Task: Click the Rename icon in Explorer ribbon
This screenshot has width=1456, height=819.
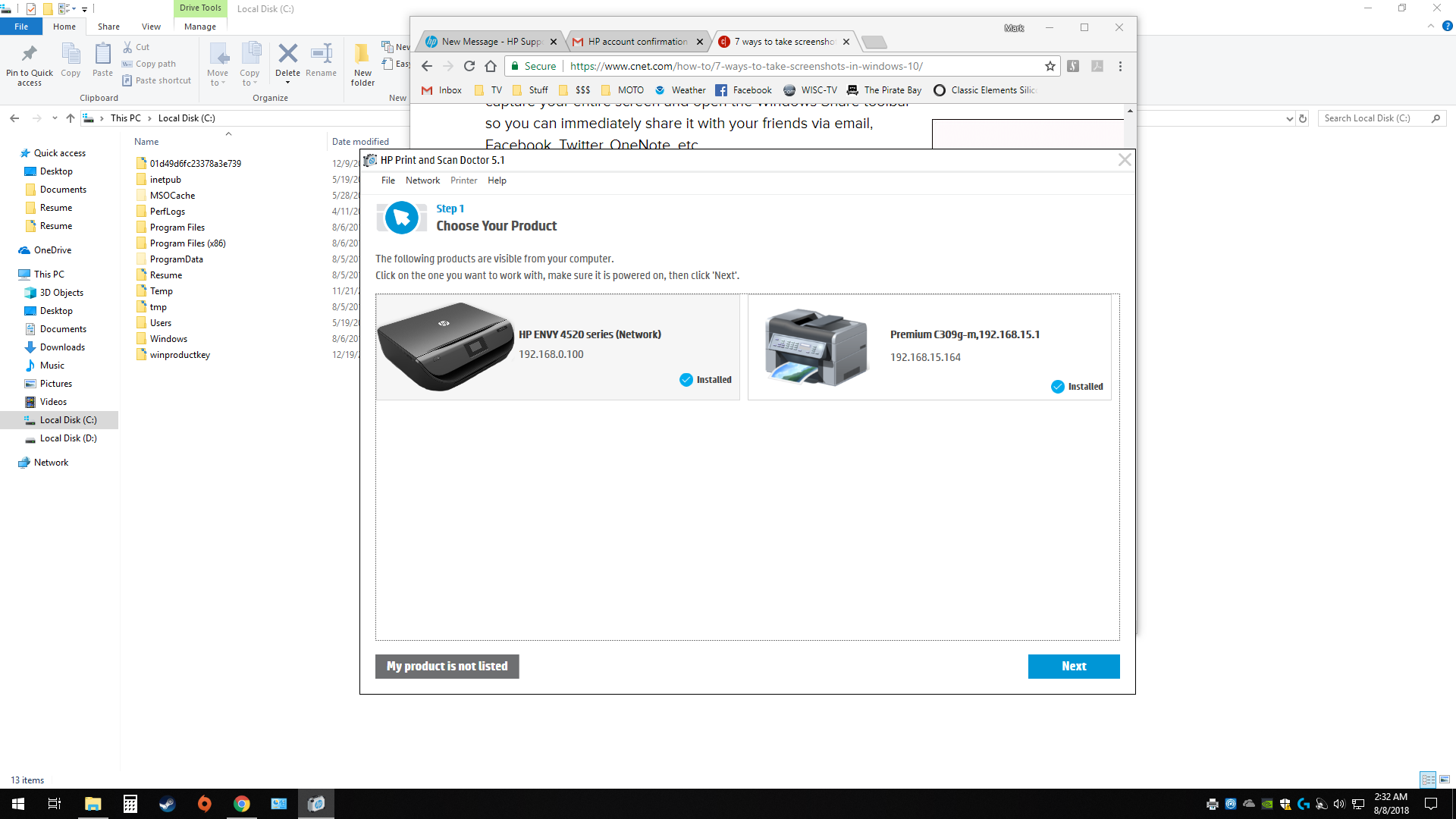Action: (x=321, y=61)
